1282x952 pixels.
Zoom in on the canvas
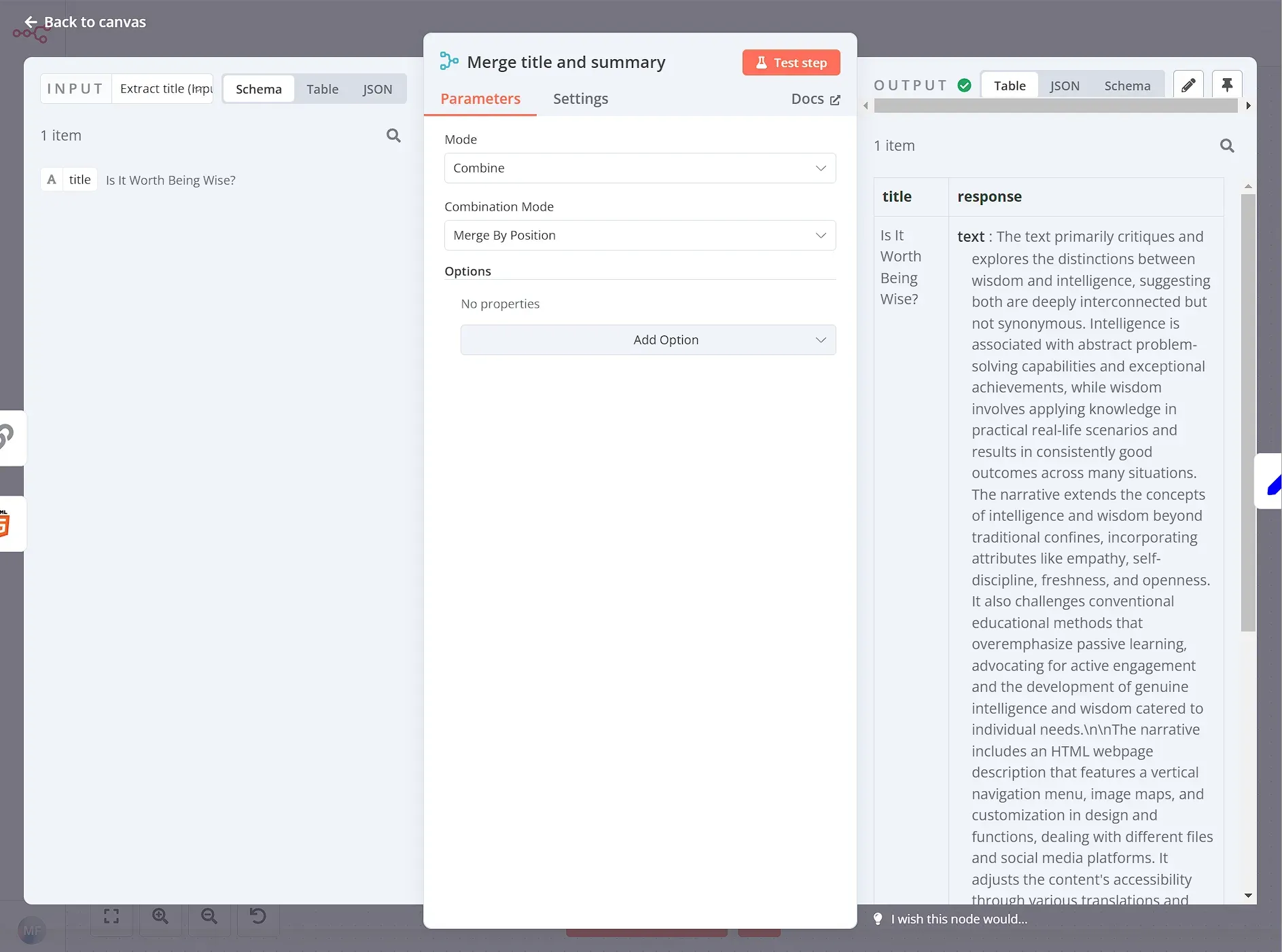click(160, 916)
